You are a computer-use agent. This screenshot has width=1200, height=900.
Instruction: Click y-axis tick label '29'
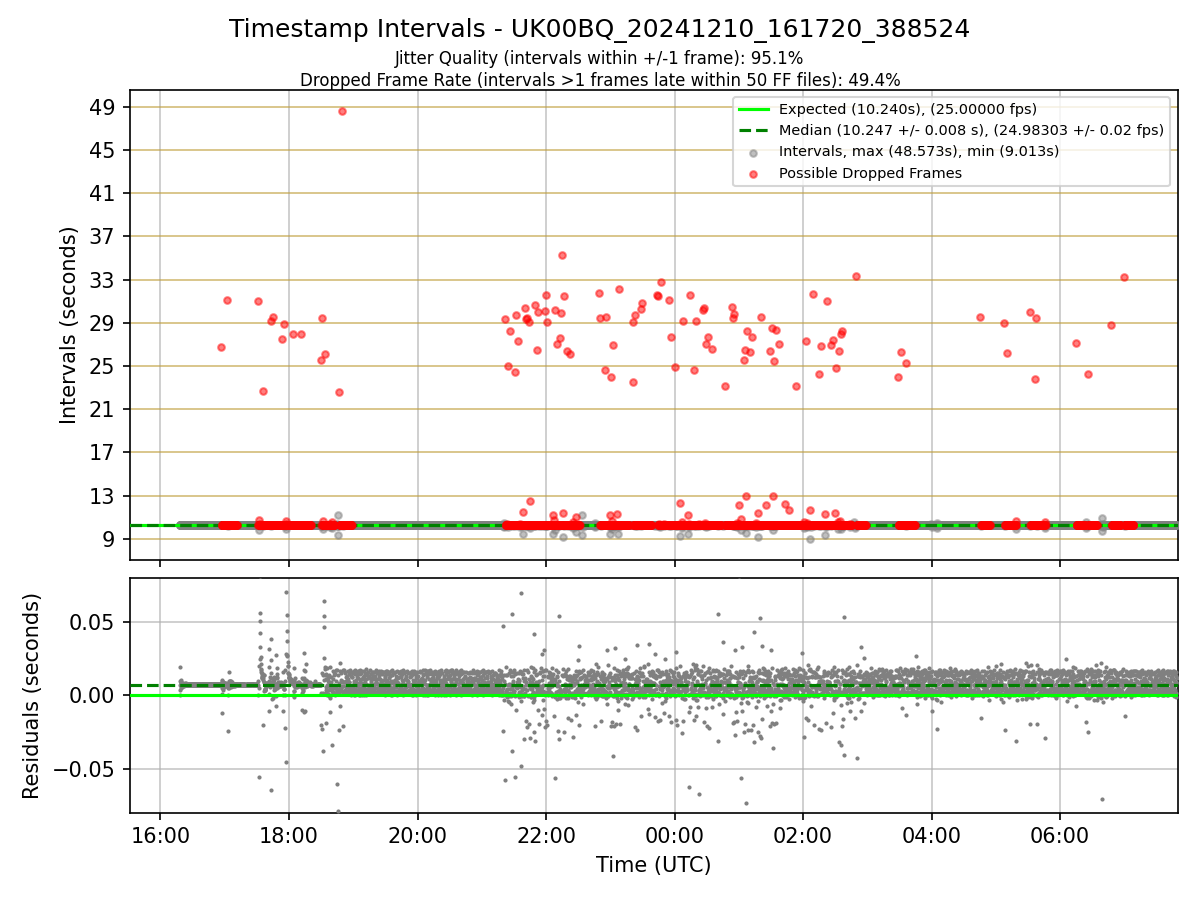104,323
